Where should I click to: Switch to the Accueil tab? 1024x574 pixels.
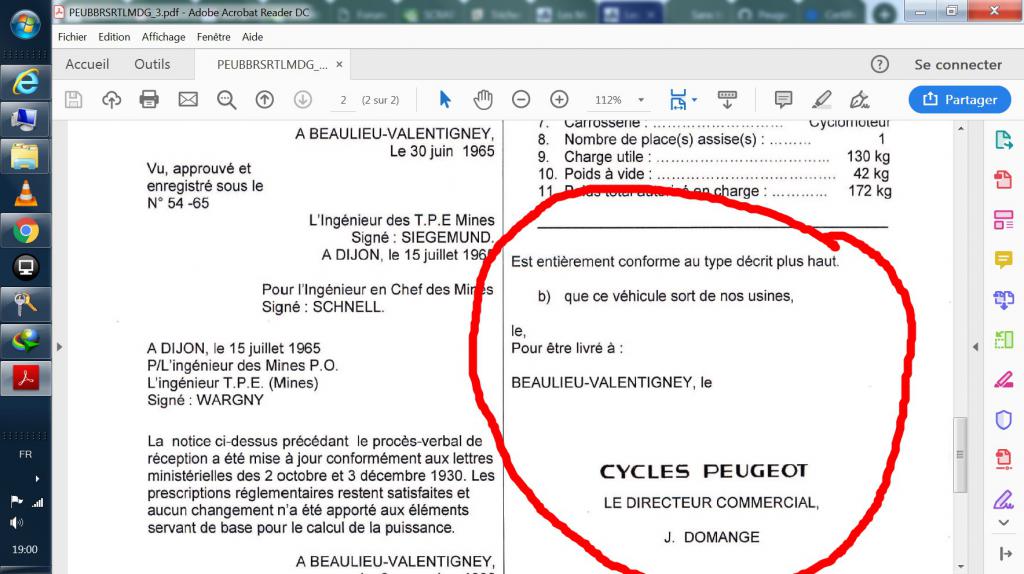click(x=87, y=64)
